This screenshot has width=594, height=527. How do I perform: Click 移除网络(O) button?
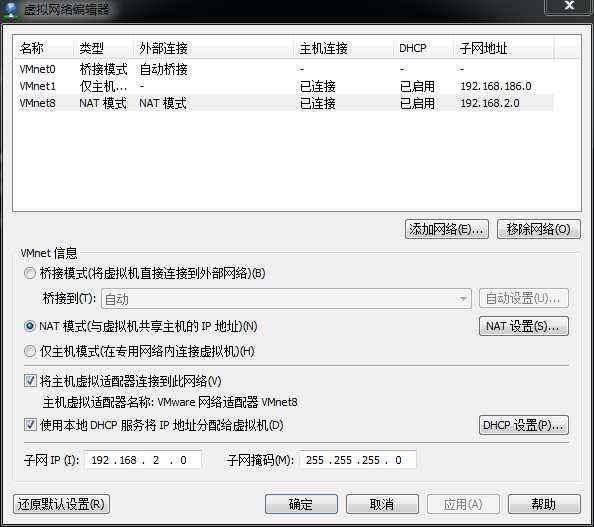pos(538,229)
